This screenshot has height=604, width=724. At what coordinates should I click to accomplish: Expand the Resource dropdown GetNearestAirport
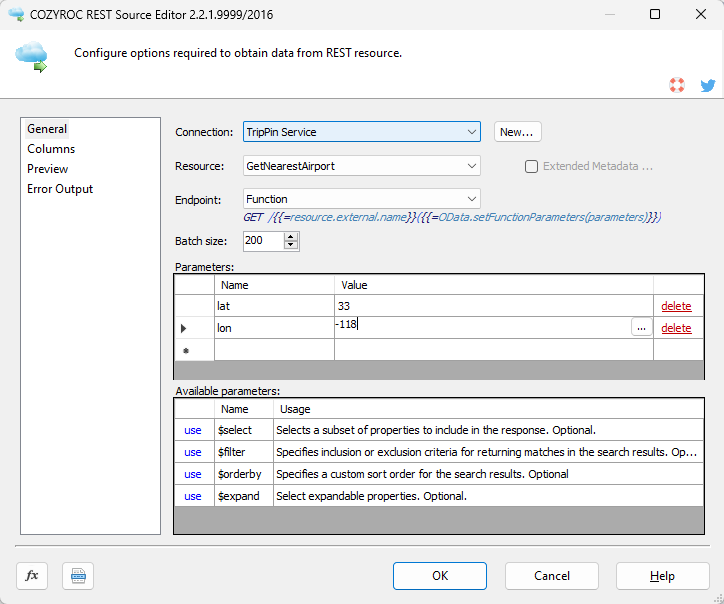(362, 166)
